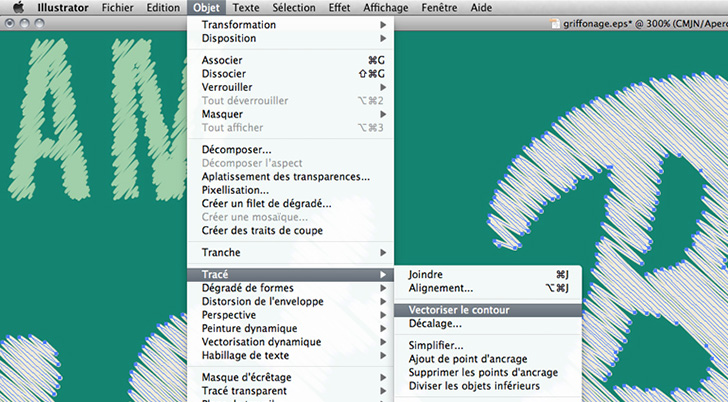Choose Alignement... in the Tracé submenu
728x402 pixels.
click(x=488, y=288)
